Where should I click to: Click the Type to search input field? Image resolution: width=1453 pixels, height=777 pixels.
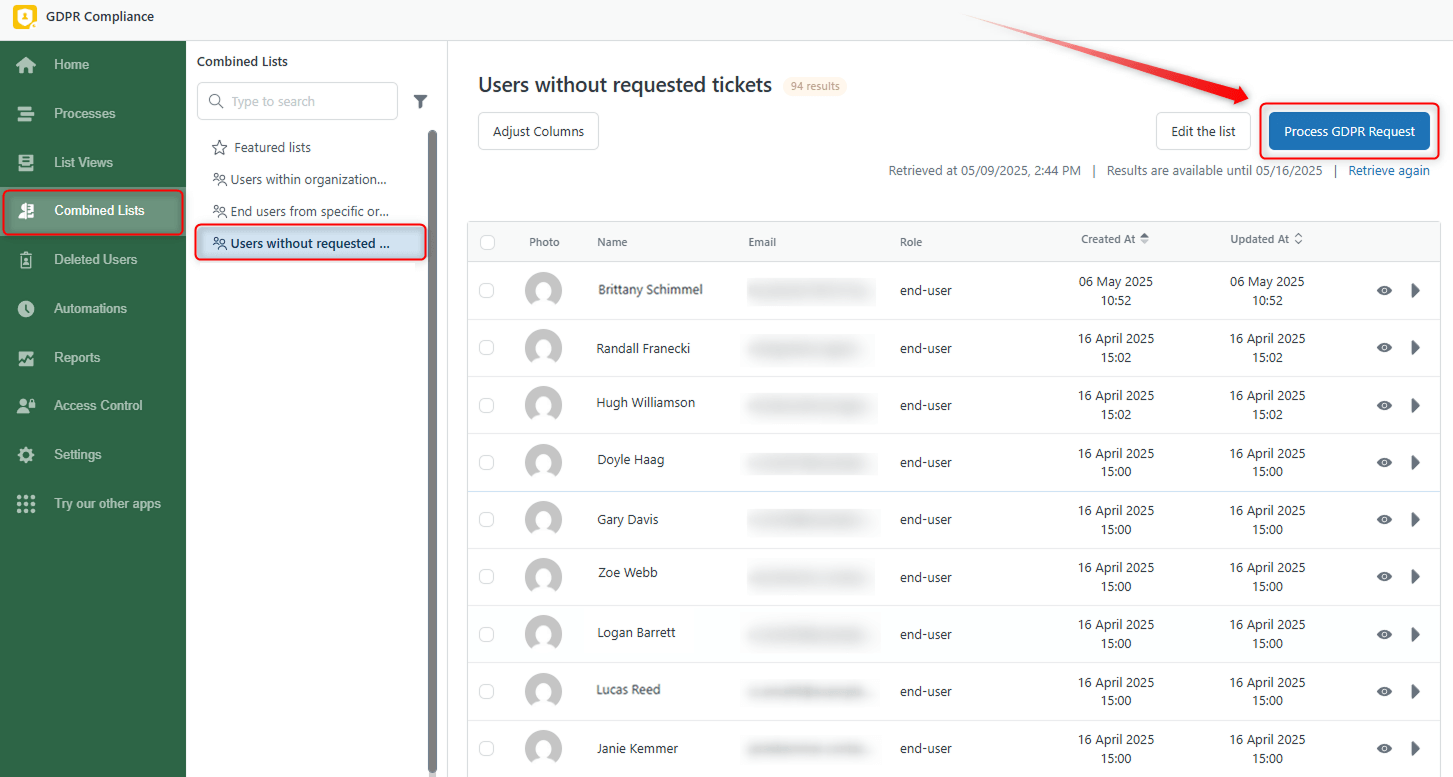pyautogui.click(x=298, y=102)
